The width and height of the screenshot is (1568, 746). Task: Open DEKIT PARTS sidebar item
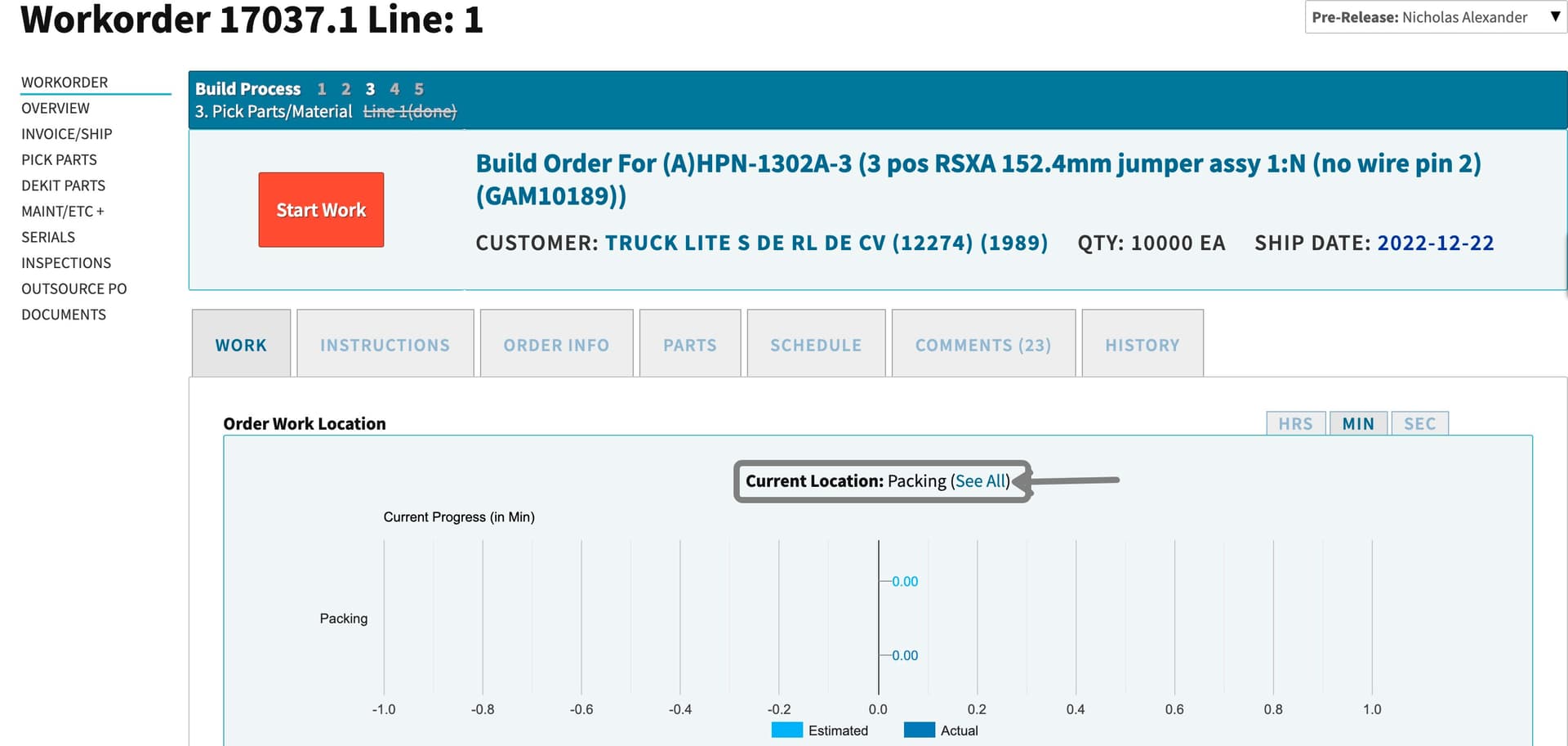[63, 185]
